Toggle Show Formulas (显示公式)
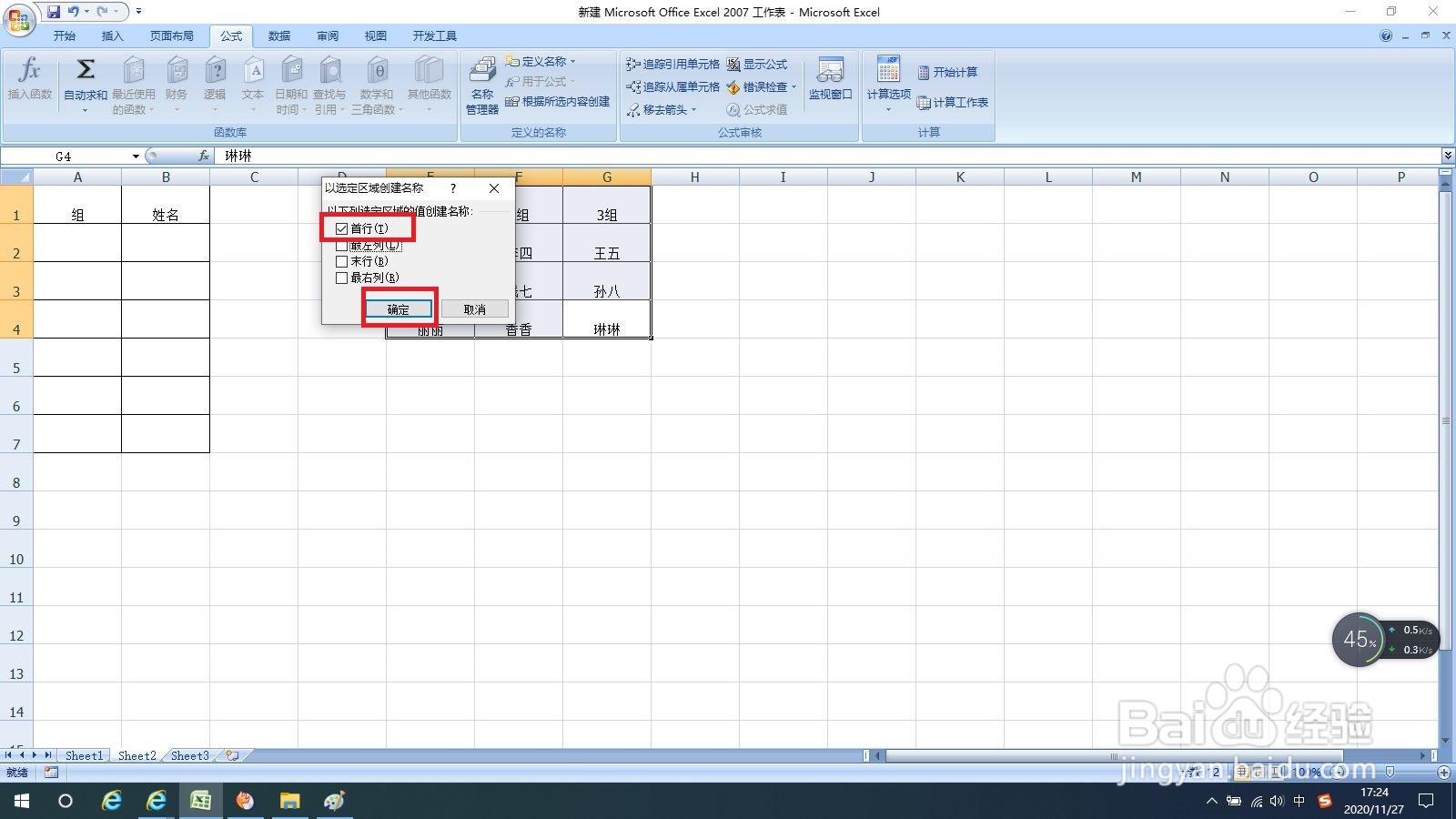Screen dimensions: 1456x819 click(x=757, y=64)
